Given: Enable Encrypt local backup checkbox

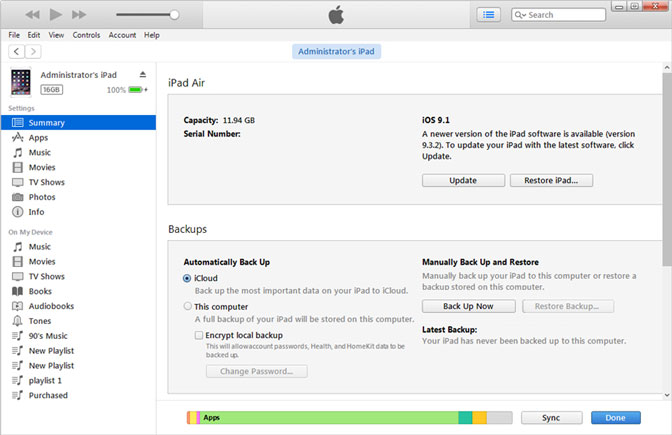Looking at the screenshot, I should tap(199, 335).
